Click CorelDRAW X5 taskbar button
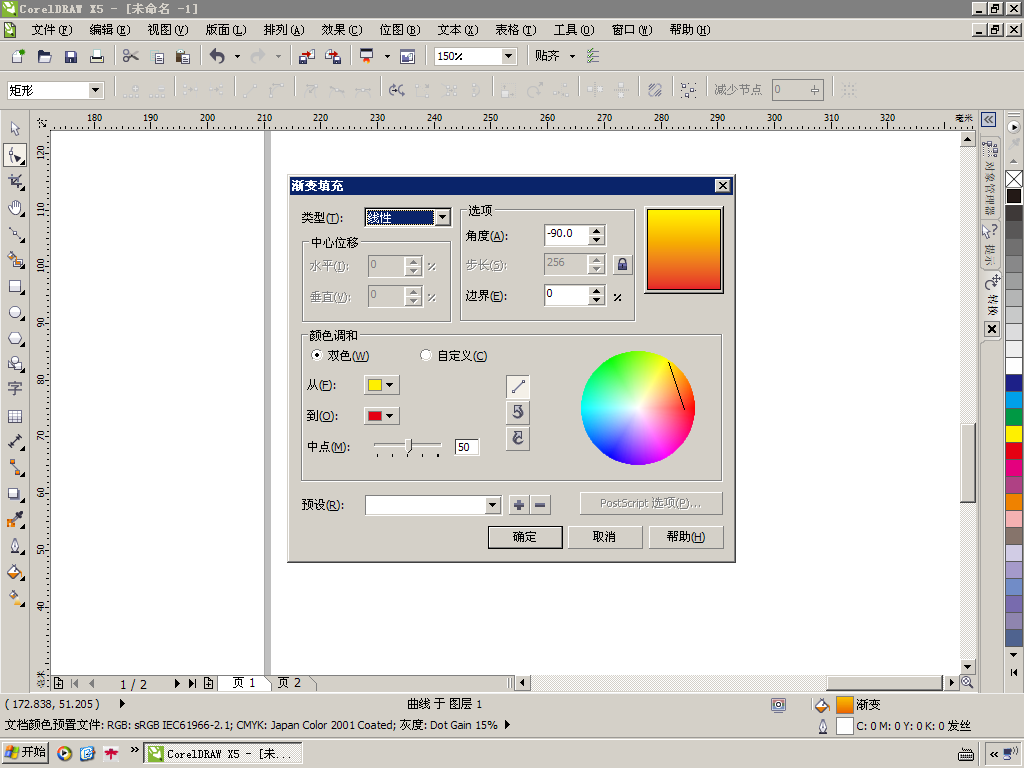 [x=223, y=754]
